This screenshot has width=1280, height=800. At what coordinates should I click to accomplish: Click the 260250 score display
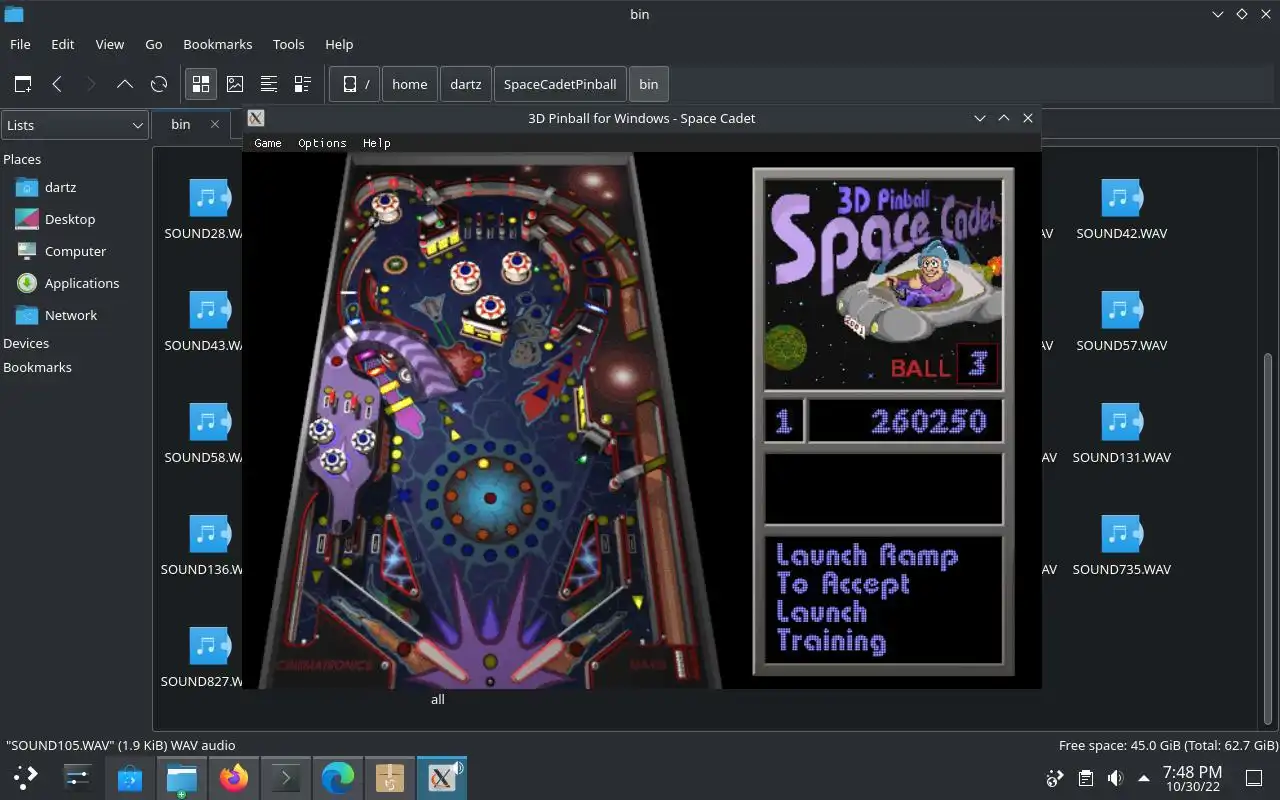905,421
